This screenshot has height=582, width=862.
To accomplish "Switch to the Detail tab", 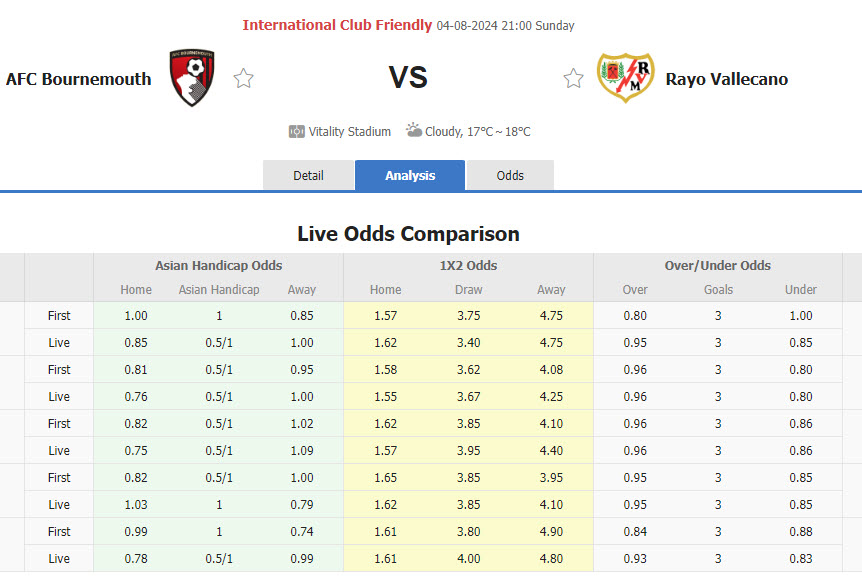I will coord(308,175).
